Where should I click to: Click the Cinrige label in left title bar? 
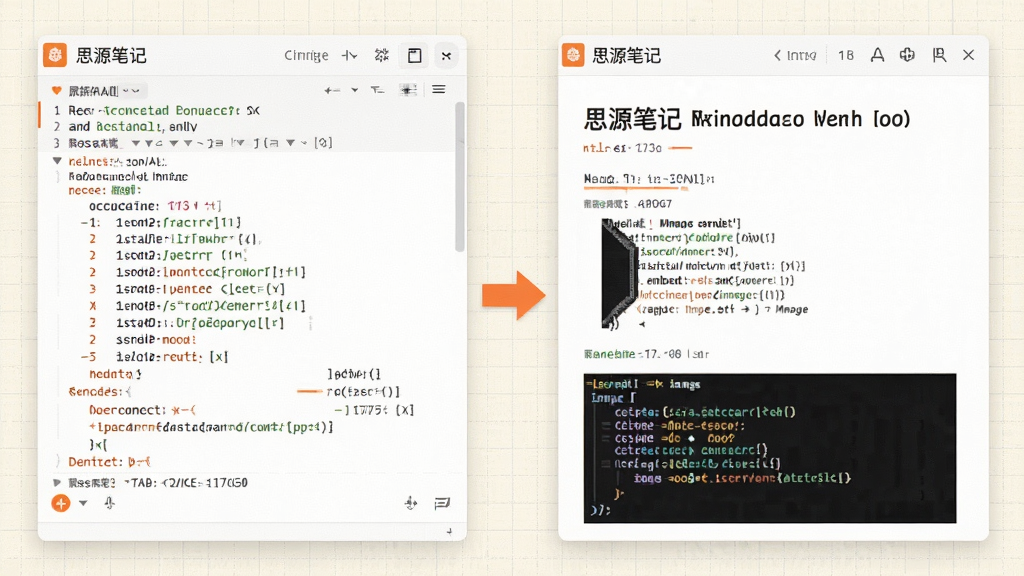306,56
